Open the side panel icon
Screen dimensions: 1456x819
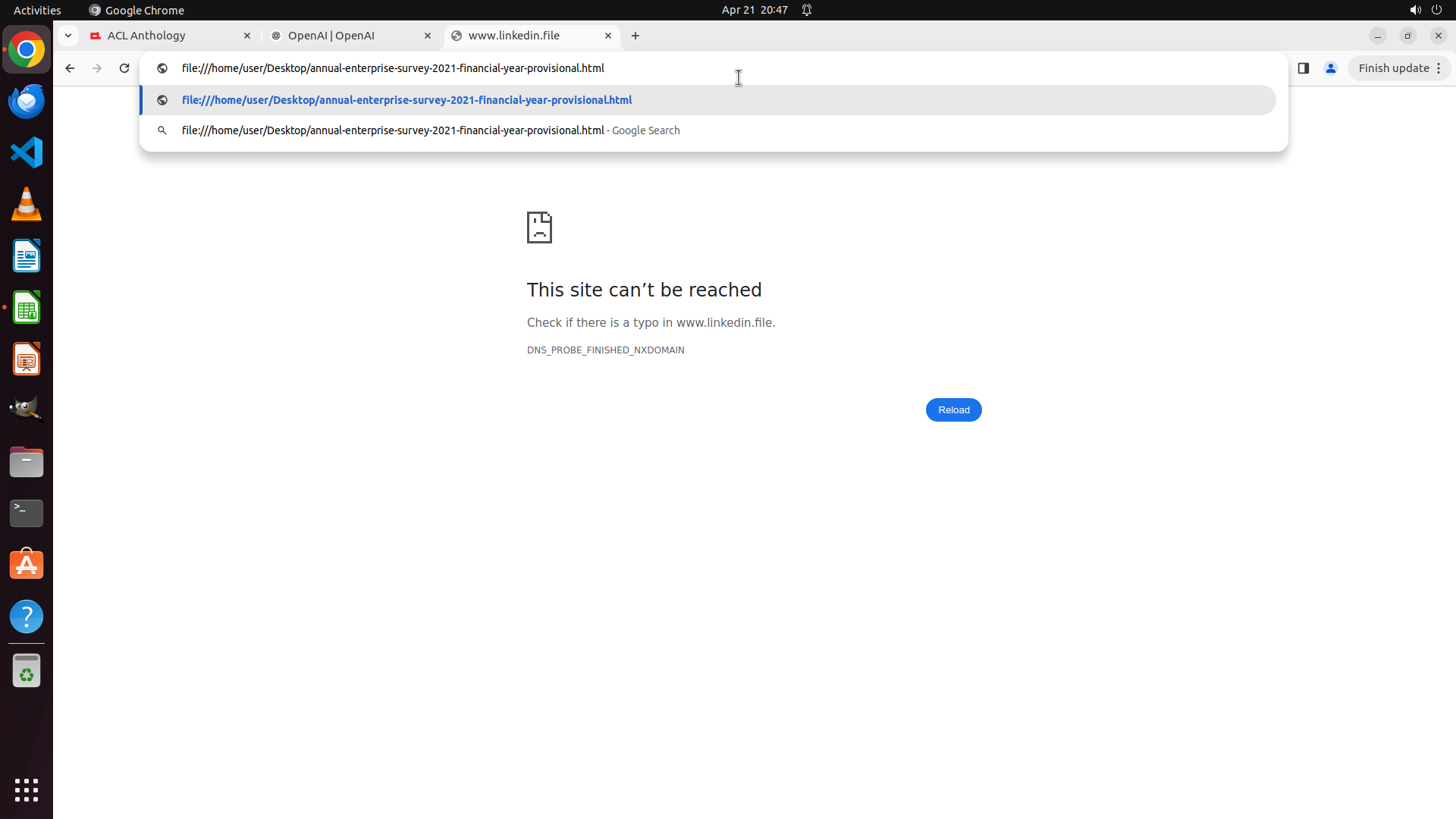tap(1304, 68)
